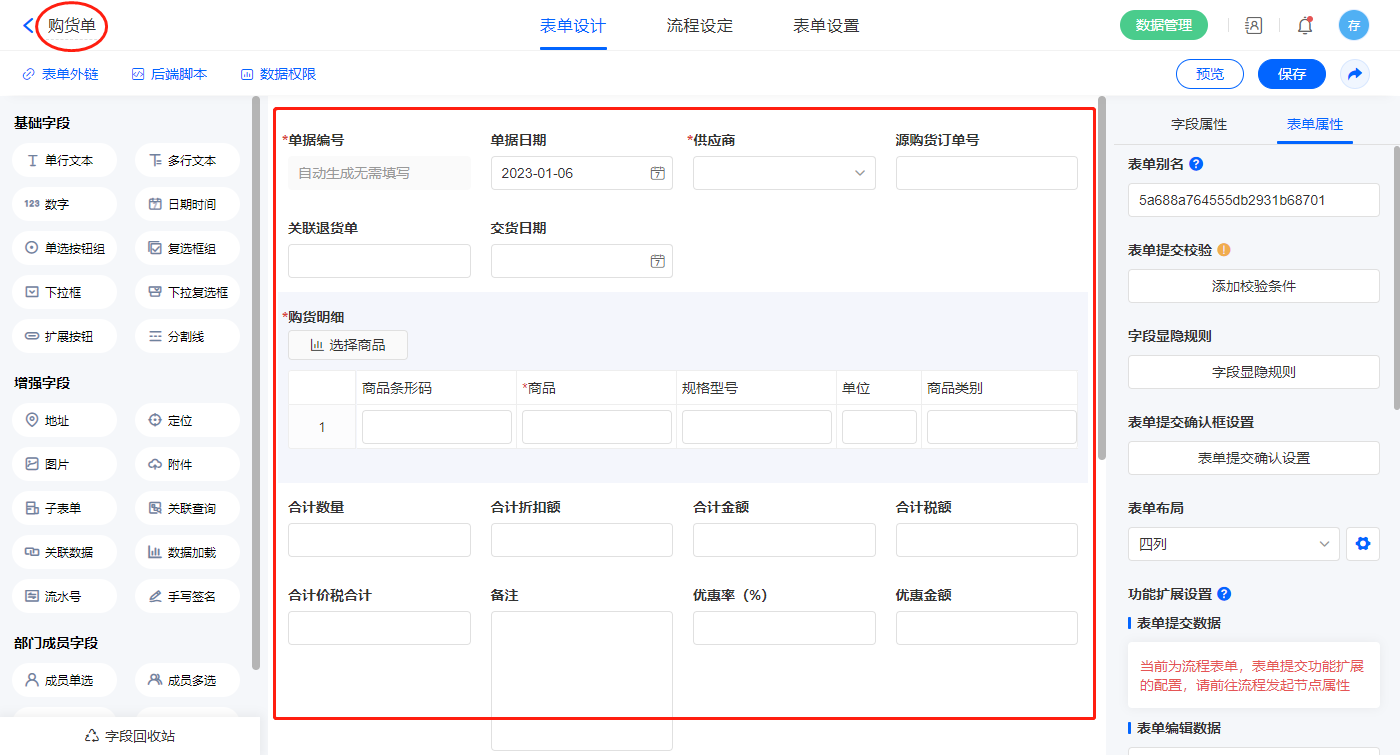
Task: Click the contacts icon in top bar
Action: (x=1254, y=26)
